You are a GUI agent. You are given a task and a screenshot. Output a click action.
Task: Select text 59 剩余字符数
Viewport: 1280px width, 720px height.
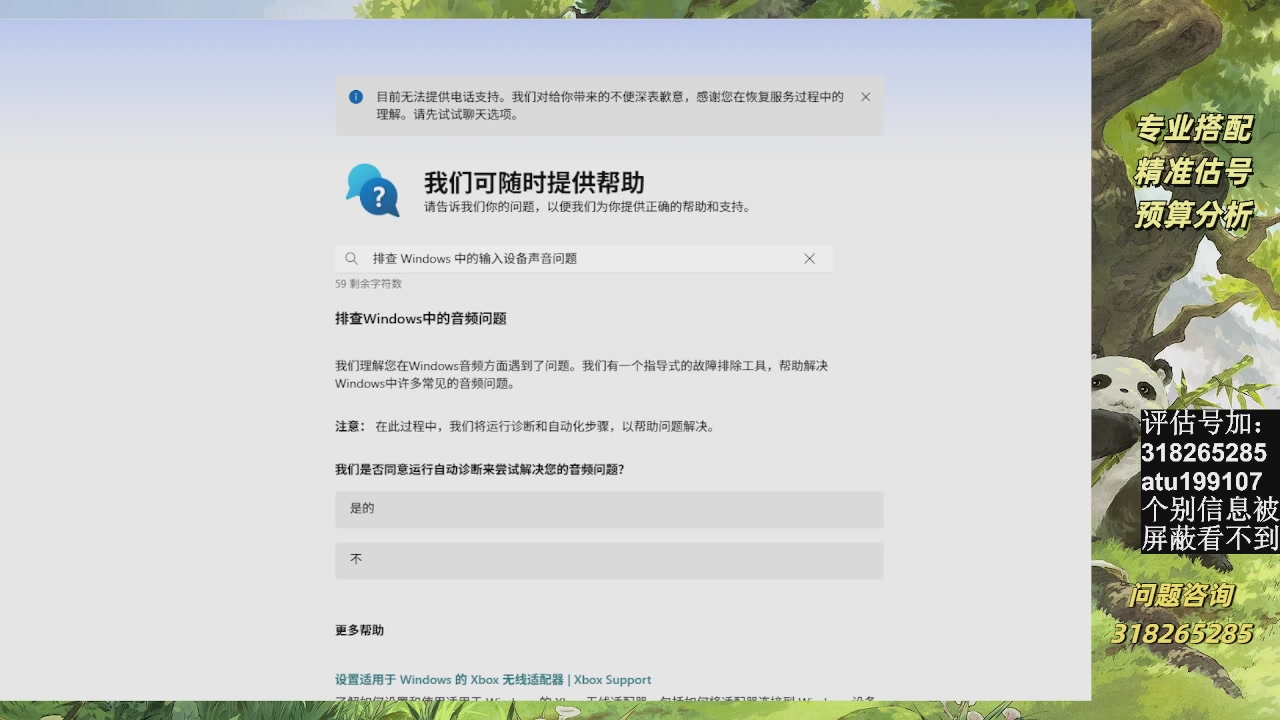click(x=368, y=284)
